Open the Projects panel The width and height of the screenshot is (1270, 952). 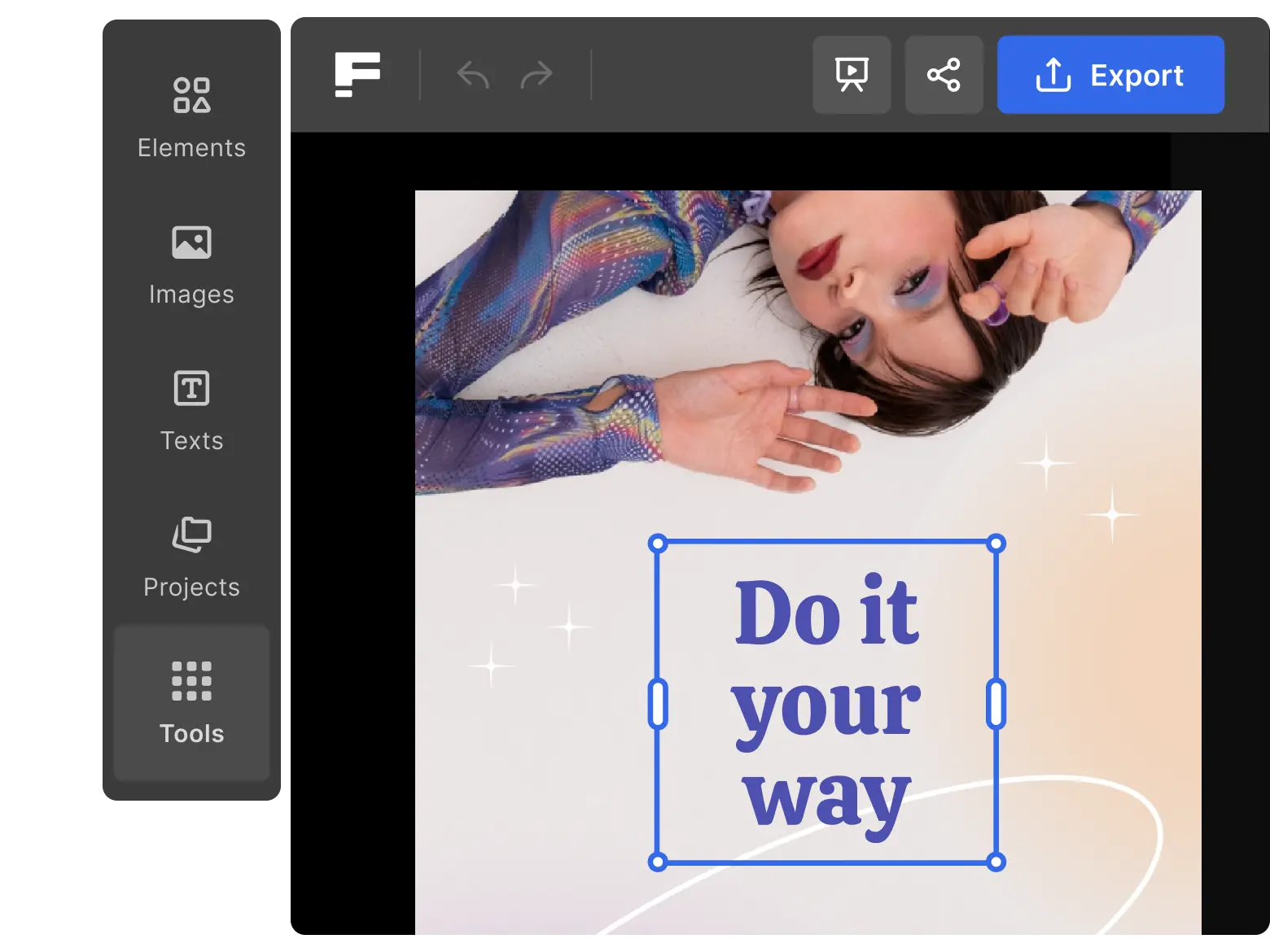[191, 557]
